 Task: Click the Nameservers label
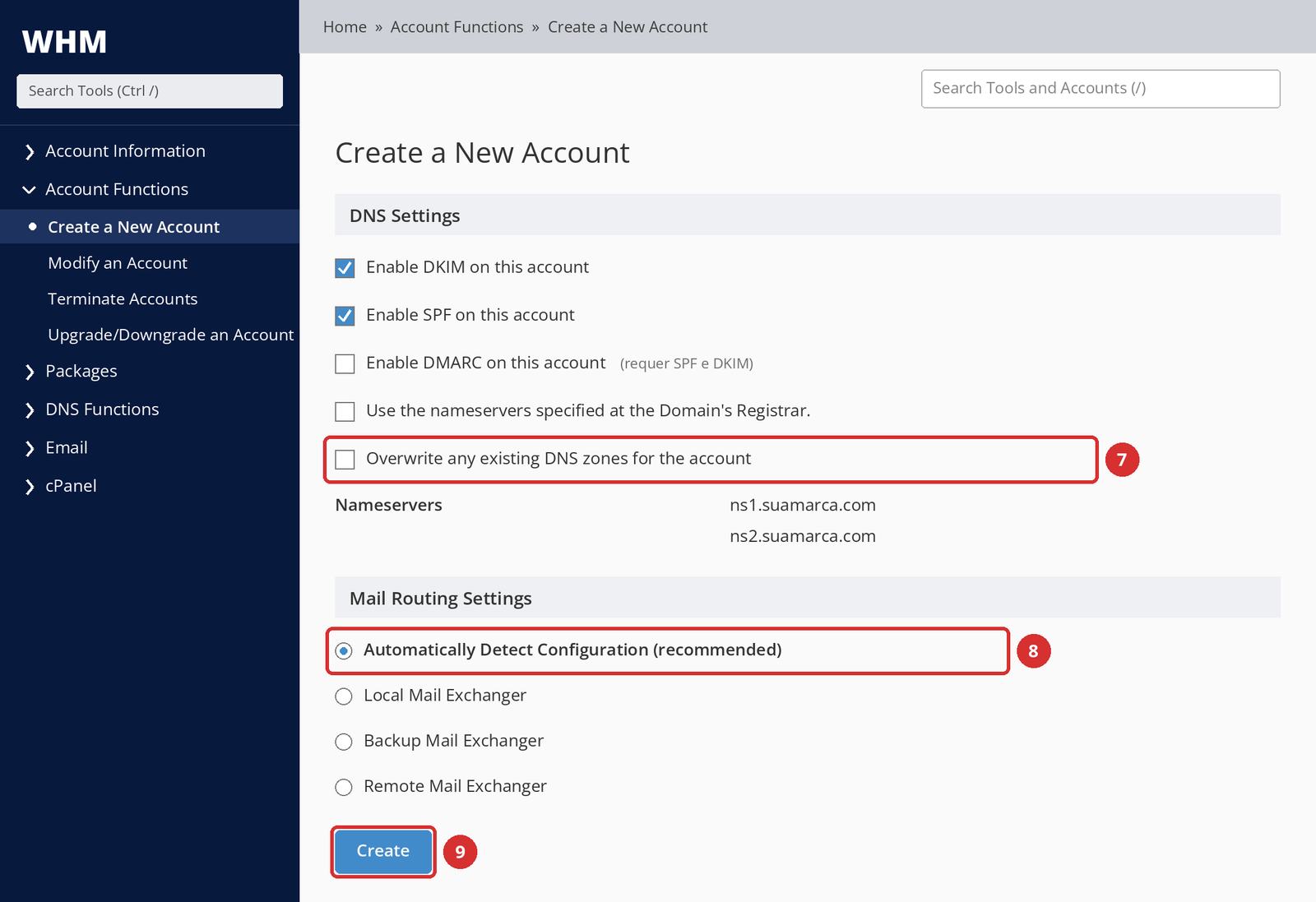pyautogui.click(x=389, y=505)
